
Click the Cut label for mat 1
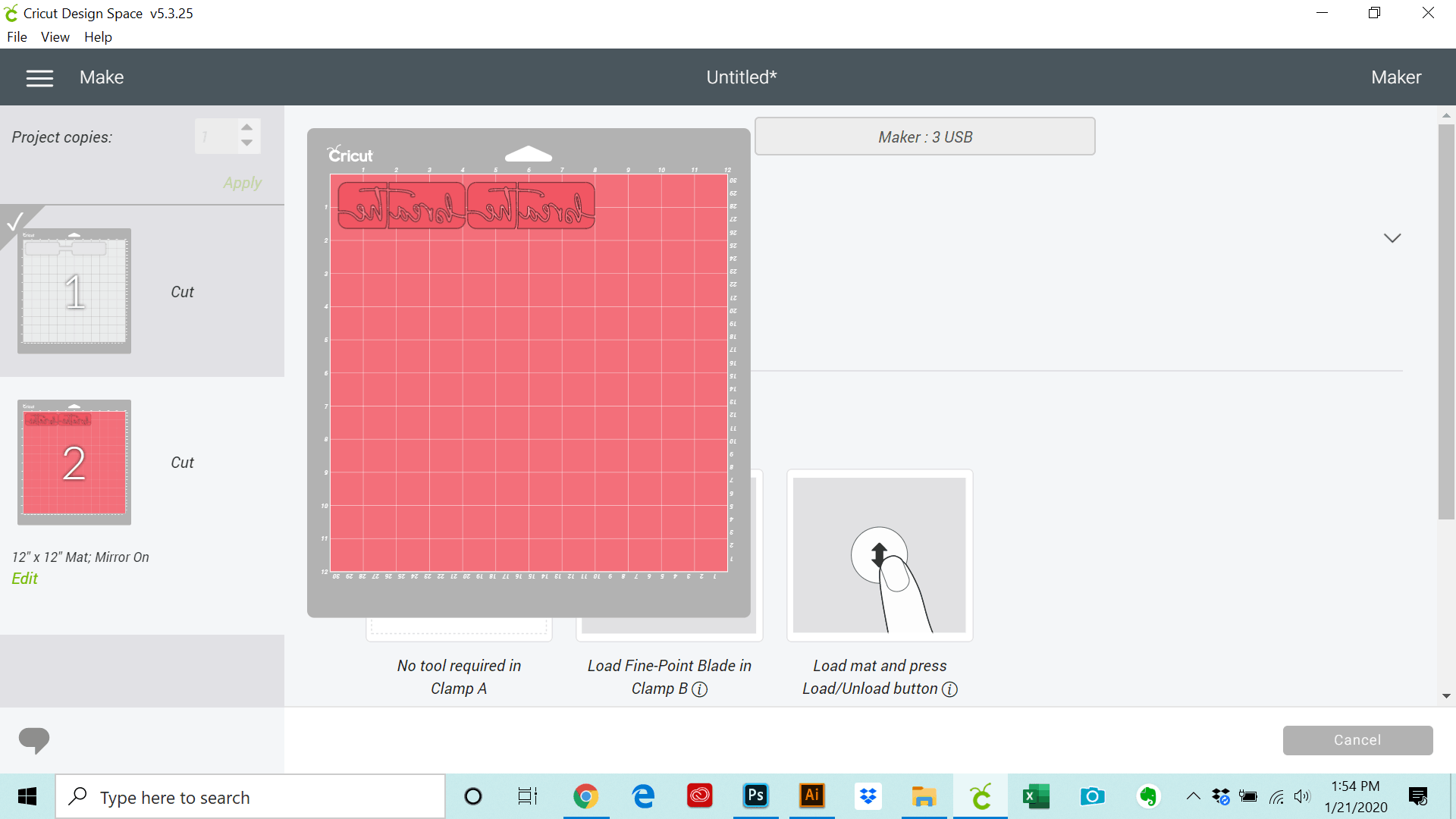pos(182,292)
